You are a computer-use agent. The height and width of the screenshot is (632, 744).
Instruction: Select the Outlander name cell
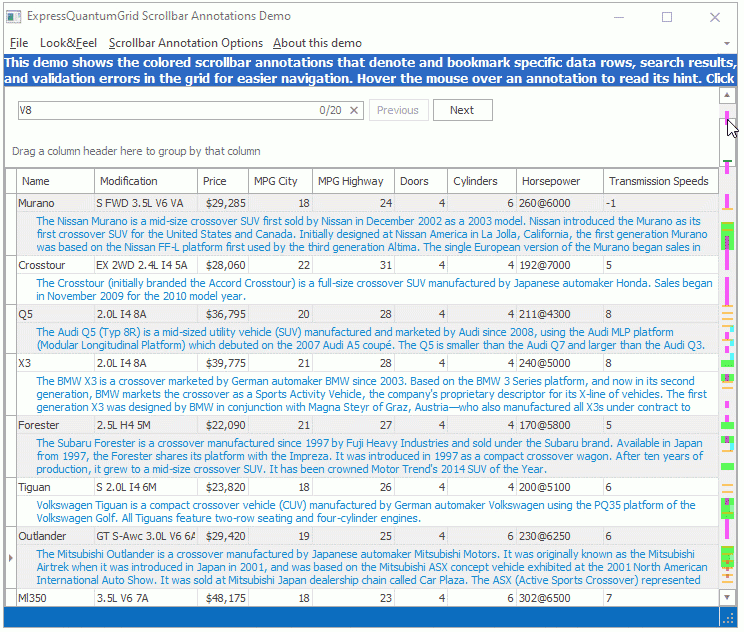point(56,536)
